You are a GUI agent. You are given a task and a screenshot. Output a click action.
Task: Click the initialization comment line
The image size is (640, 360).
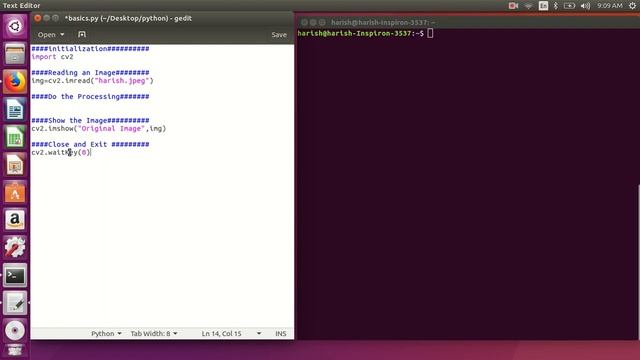pyautogui.click(x=90, y=49)
